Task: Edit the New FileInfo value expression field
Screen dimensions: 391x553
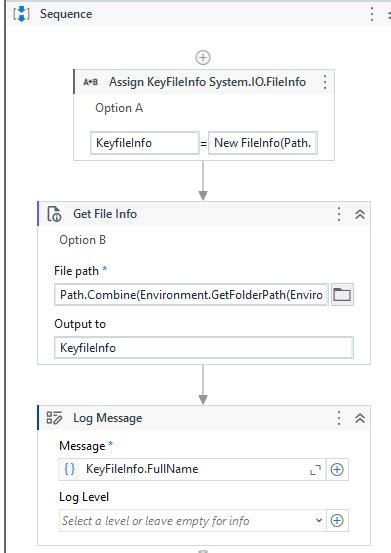Action: point(263,143)
